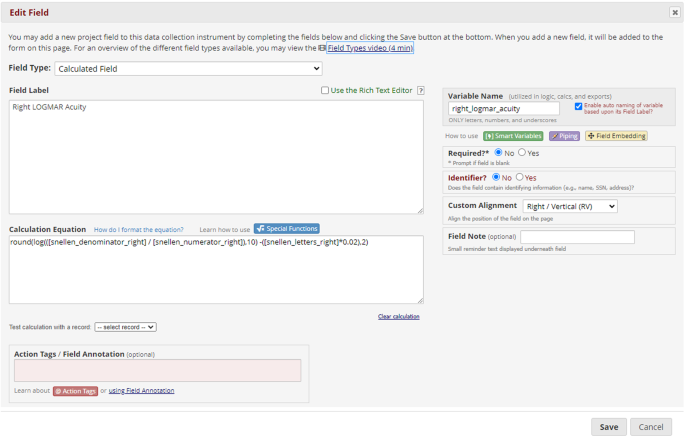
Task: Click the Cancel button
Action: tap(651, 427)
